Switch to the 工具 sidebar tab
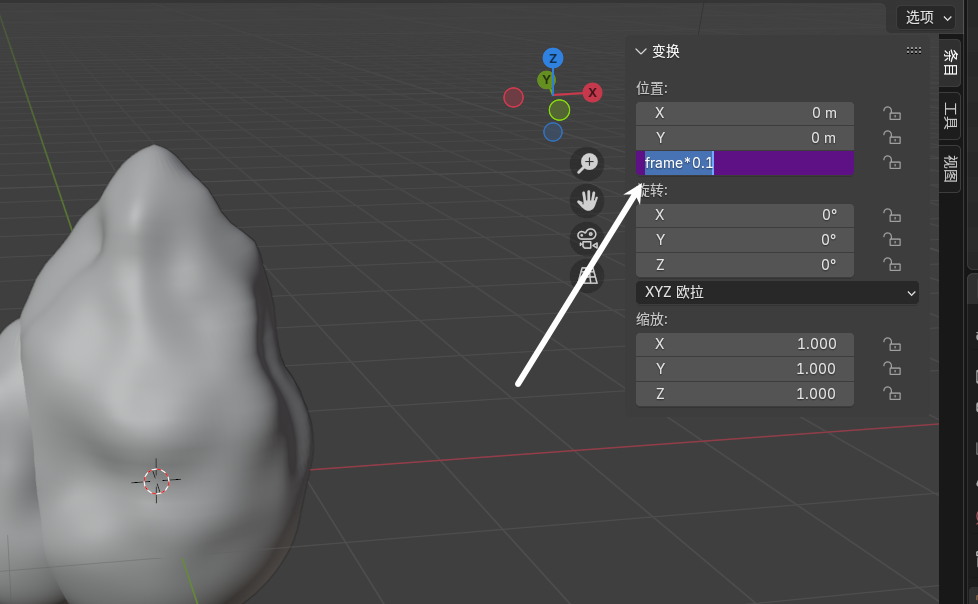This screenshot has height=604, width=978. [950, 116]
